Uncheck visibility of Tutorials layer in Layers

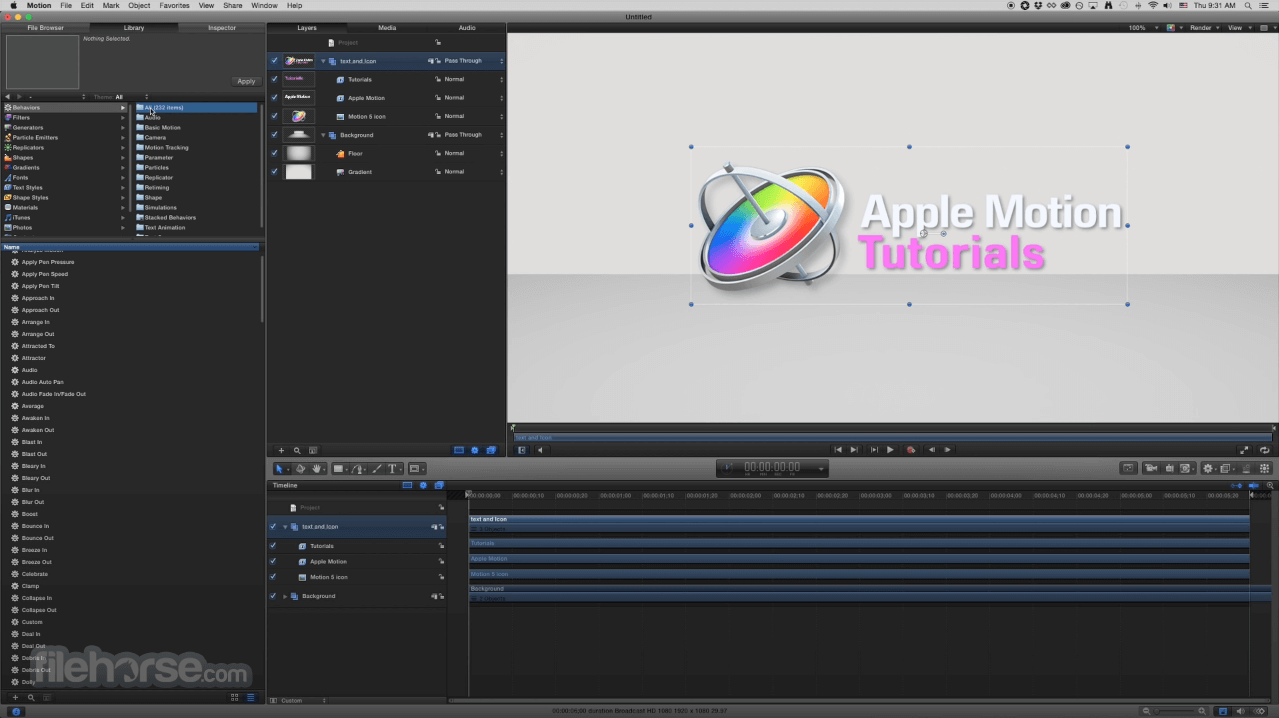click(275, 79)
